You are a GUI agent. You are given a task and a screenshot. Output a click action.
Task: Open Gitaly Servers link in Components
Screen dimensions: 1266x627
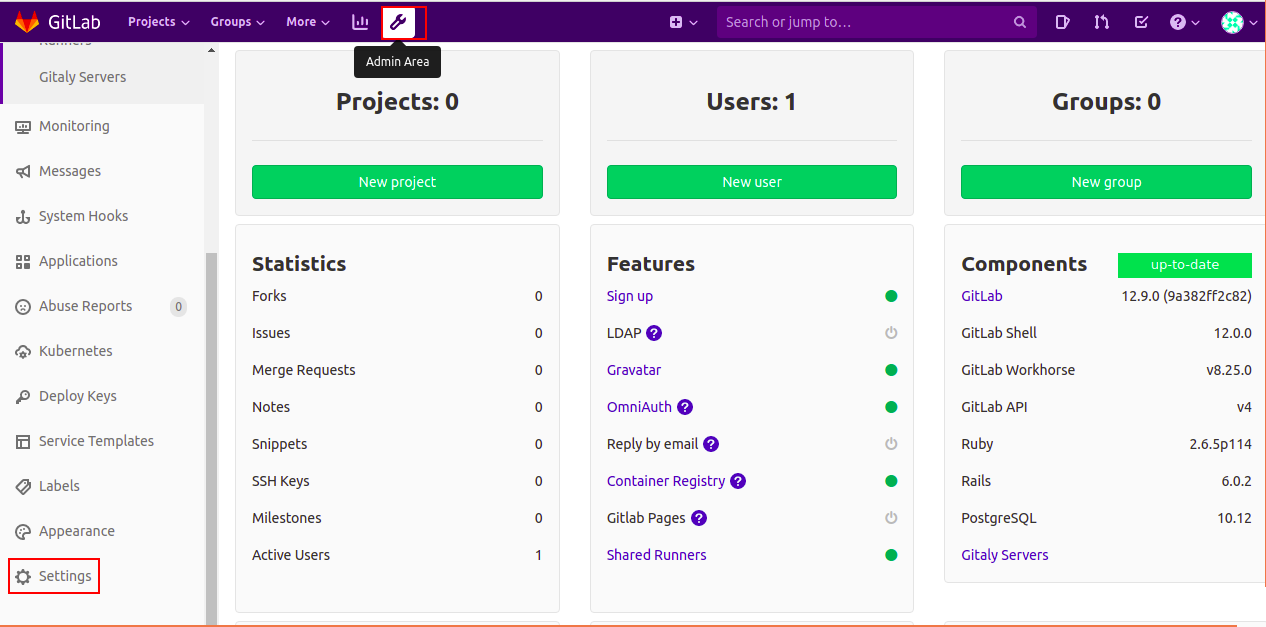[x=1005, y=555]
